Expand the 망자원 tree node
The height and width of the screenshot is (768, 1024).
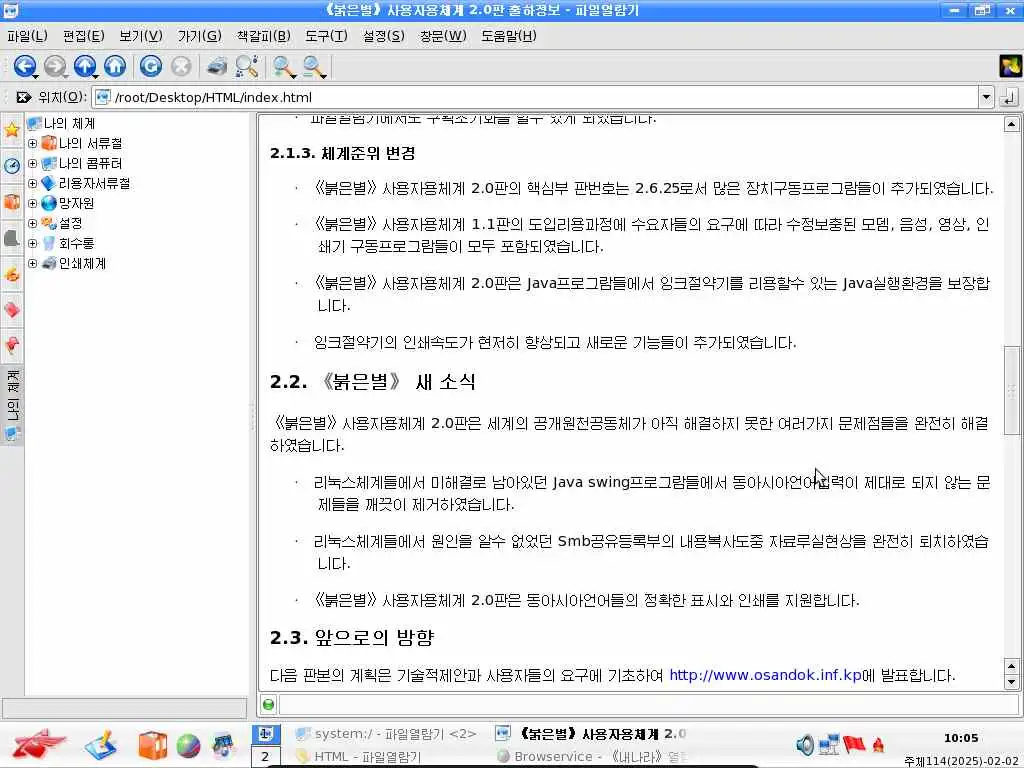pos(33,204)
